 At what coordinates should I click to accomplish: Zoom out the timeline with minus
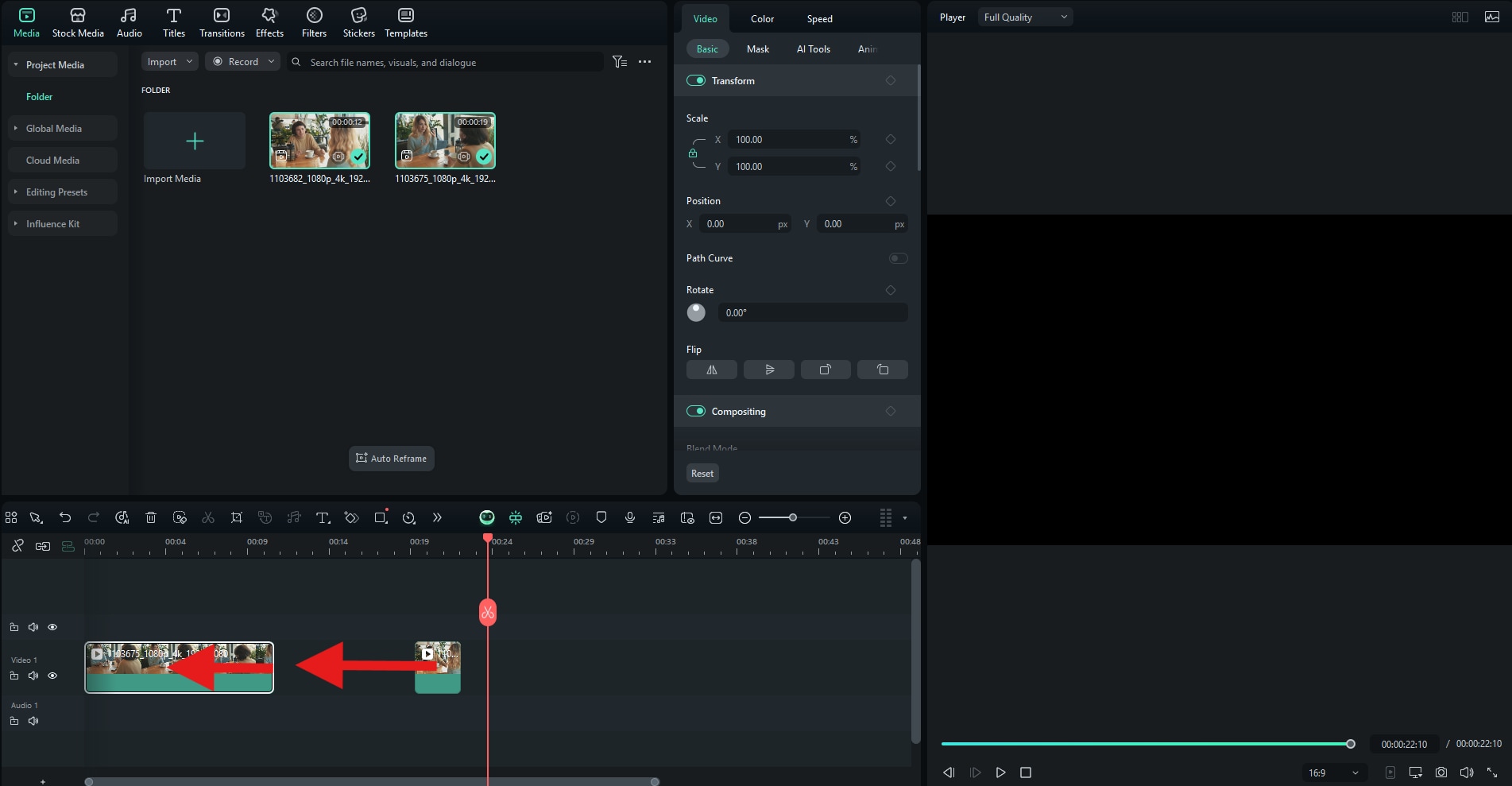pyautogui.click(x=744, y=517)
